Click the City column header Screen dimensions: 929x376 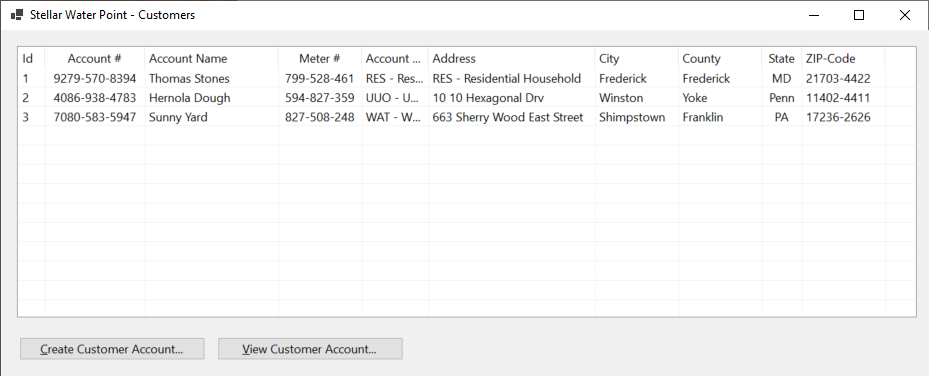(637, 59)
